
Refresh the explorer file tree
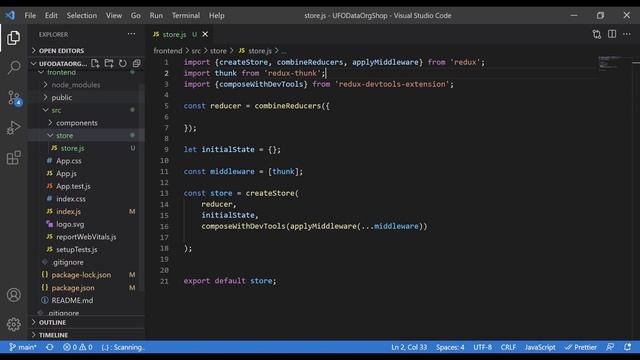122,63
